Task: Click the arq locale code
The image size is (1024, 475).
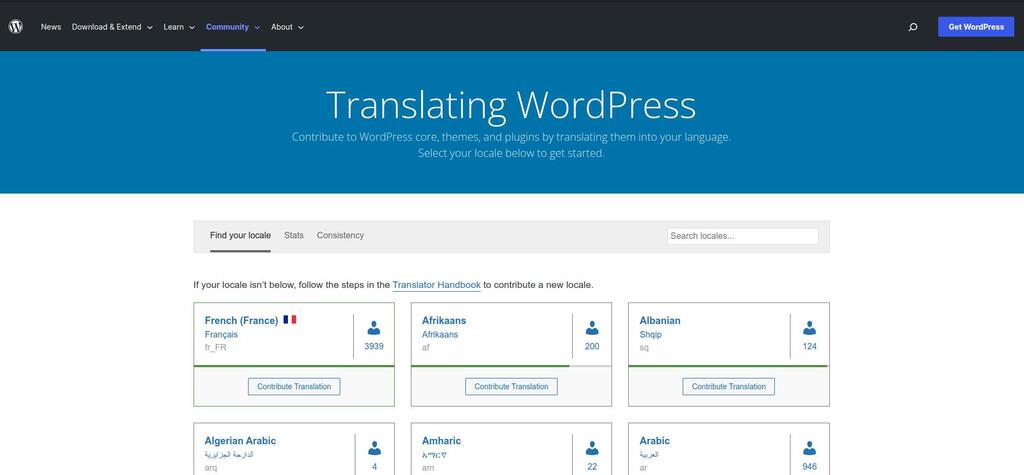Action: click(211, 468)
